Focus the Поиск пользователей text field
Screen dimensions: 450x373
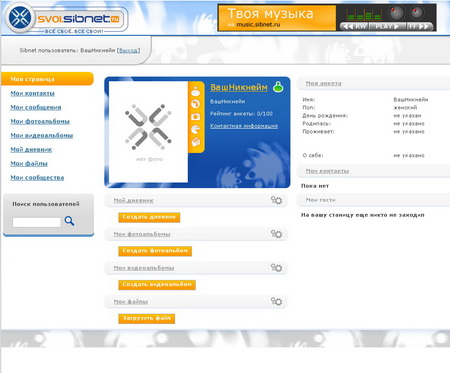(37, 222)
